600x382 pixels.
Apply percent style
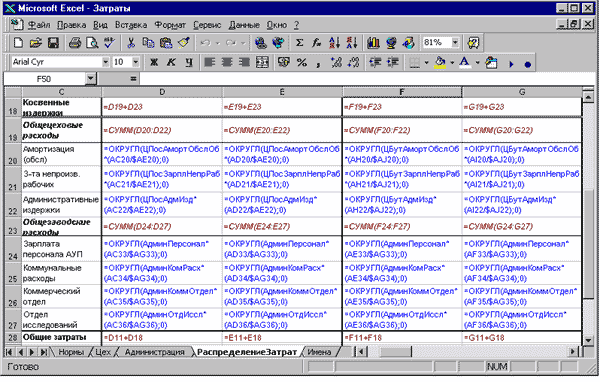coord(302,62)
